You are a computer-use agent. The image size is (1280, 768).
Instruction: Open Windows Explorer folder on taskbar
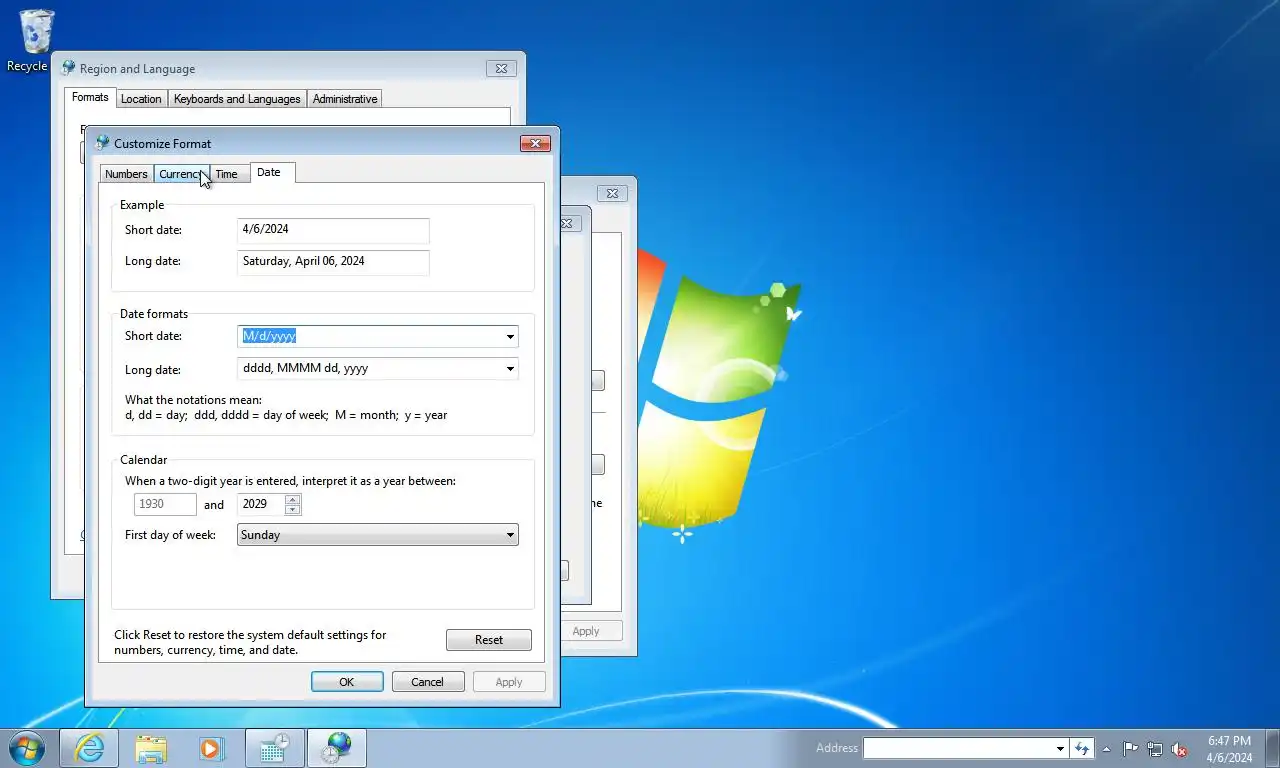[x=151, y=748]
